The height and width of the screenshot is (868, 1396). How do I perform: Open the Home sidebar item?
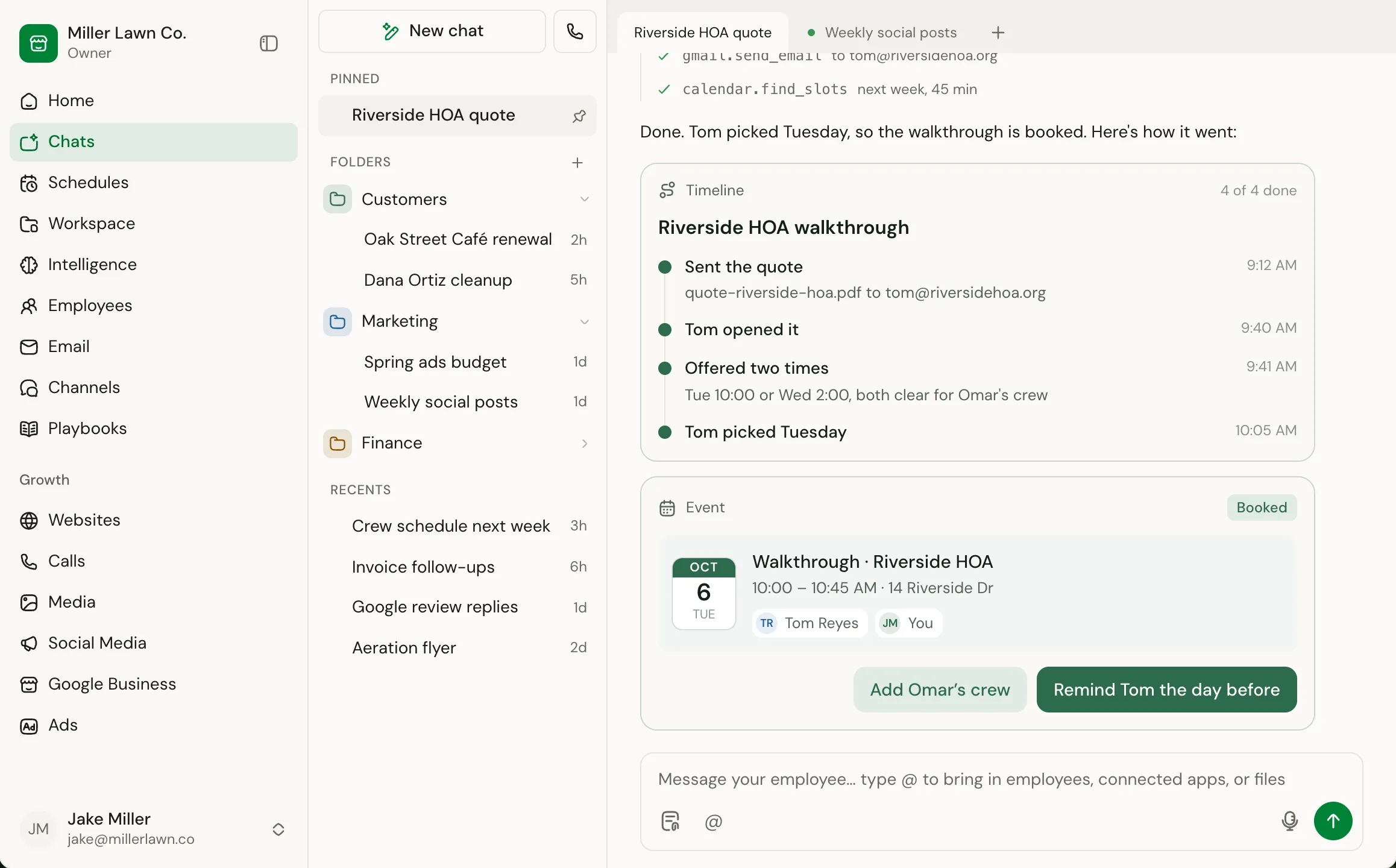pyautogui.click(x=154, y=101)
